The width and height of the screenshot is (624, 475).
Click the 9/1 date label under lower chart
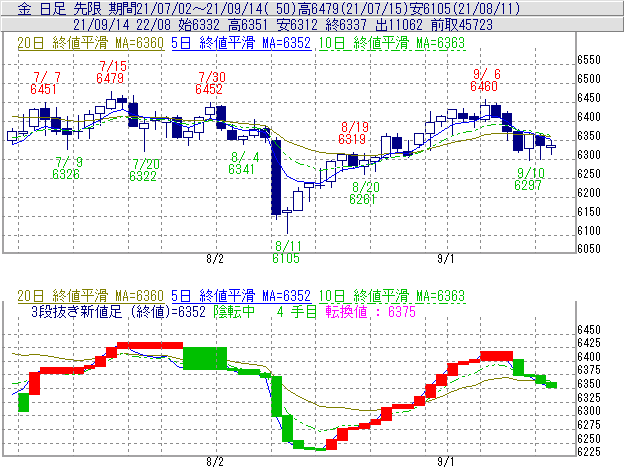pyautogui.click(x=446, y=462)
